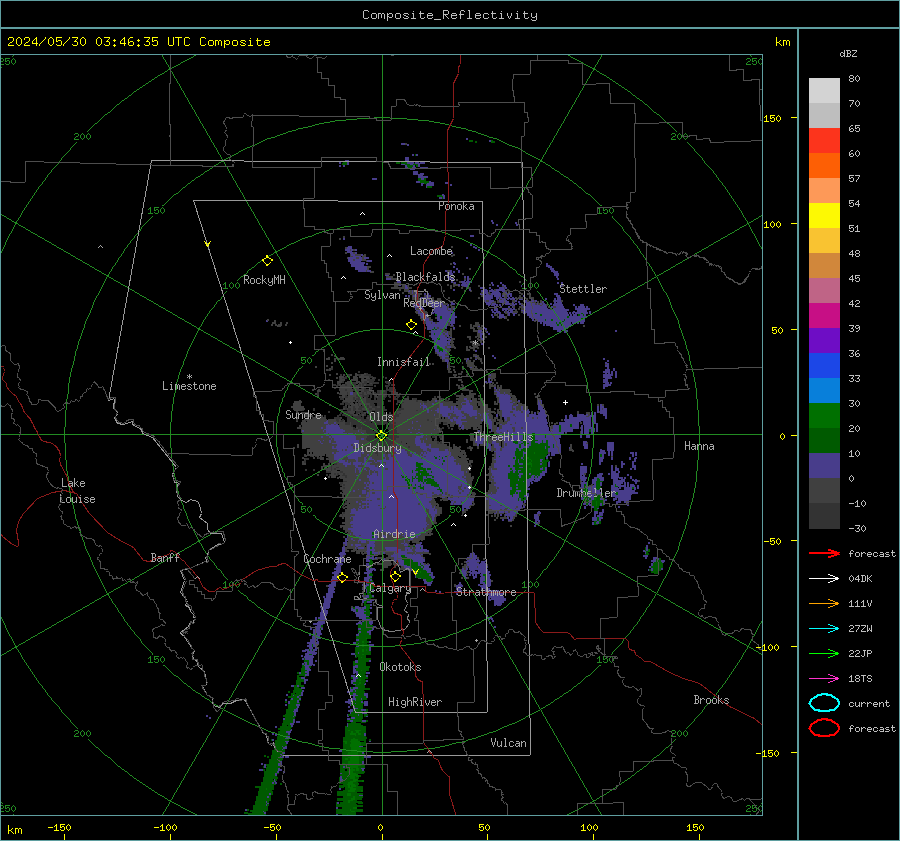Screen dimensions: 900x841
Task: Click the Drumheller city label
Action: 586,493
